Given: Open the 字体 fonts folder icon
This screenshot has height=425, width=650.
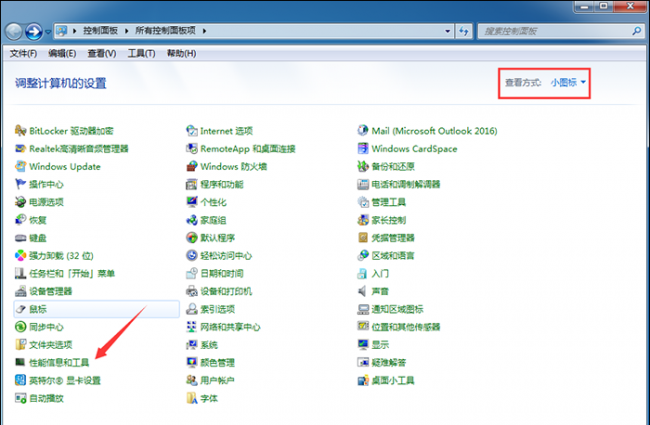Looking at the screenshot, I should (x=192, y=398).
